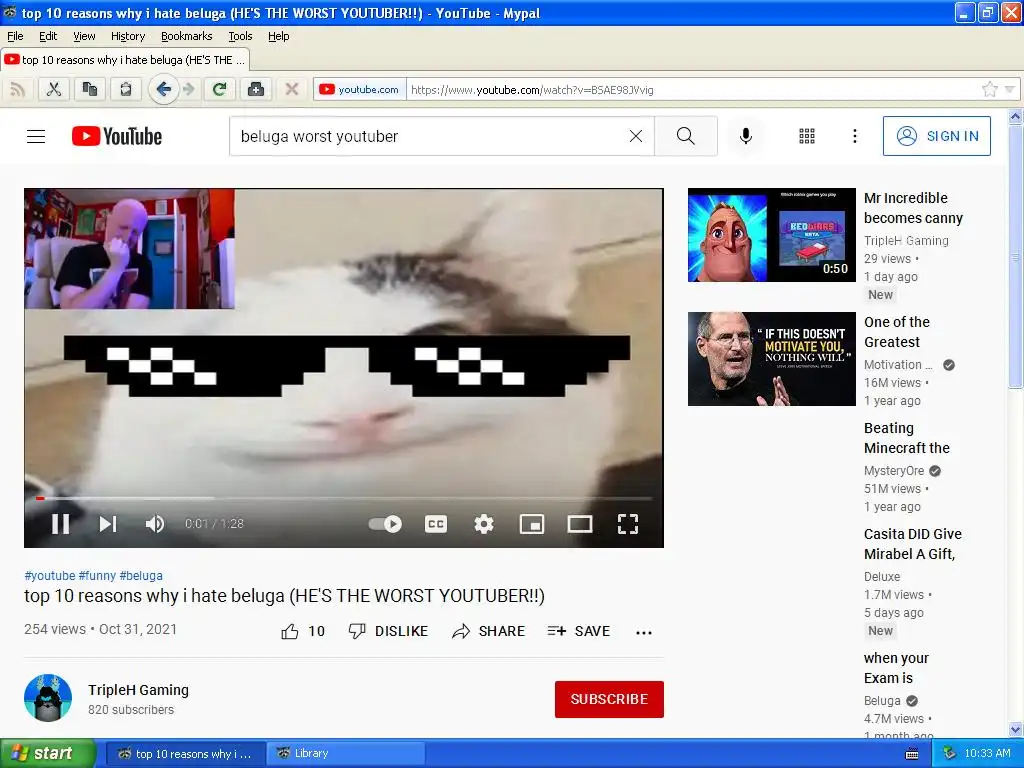
Task: Click the Stop loading X icon
Action: click(x=292, y=89)
